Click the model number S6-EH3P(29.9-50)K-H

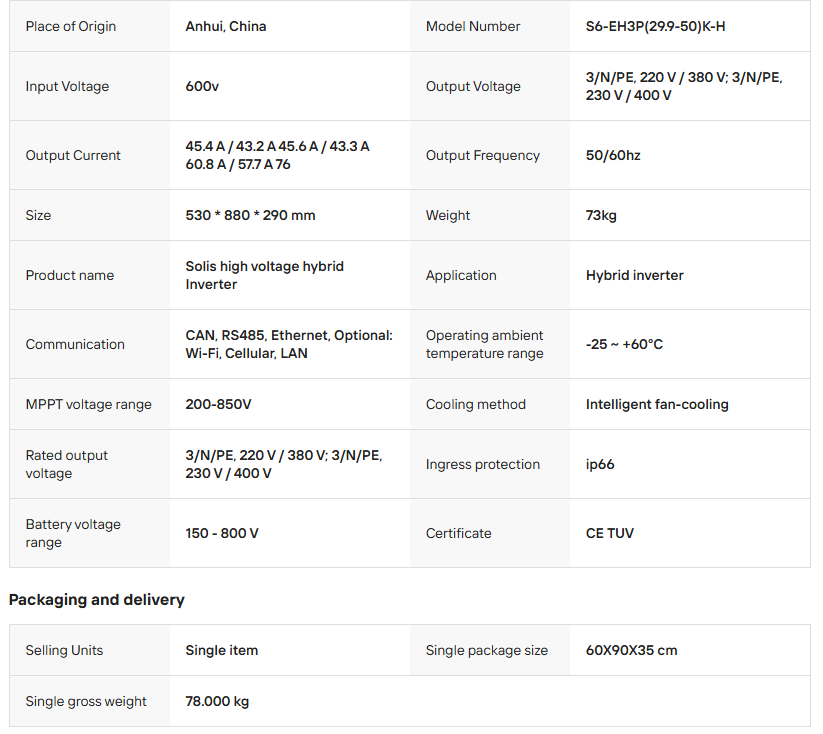click(655, 26)
